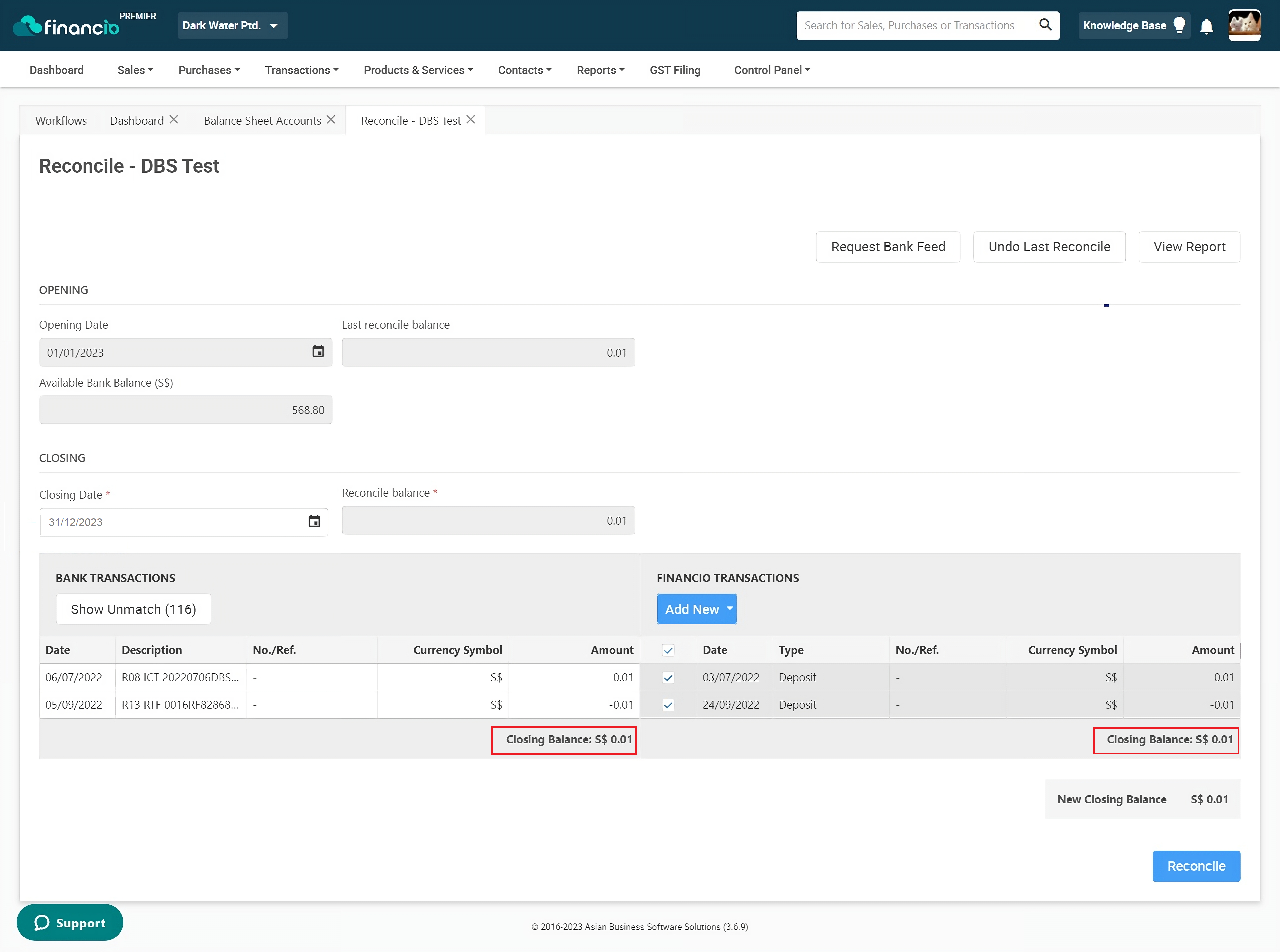Image resolution: width=1280 pixels, height=952 pixels.
Task: Click the Opening Date field
Action: (x=186, y=352)
